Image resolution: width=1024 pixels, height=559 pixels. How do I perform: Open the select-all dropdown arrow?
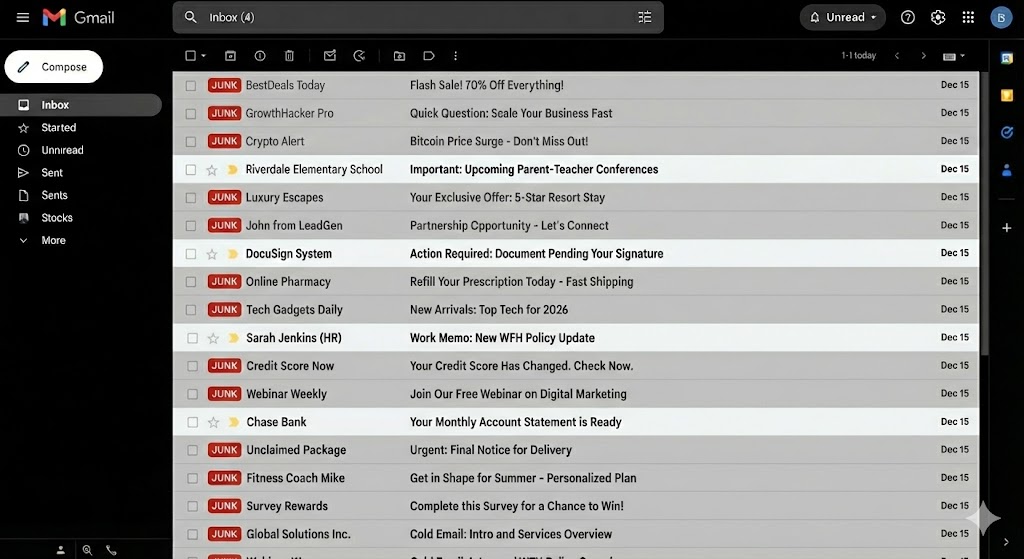tap(203, 56)
